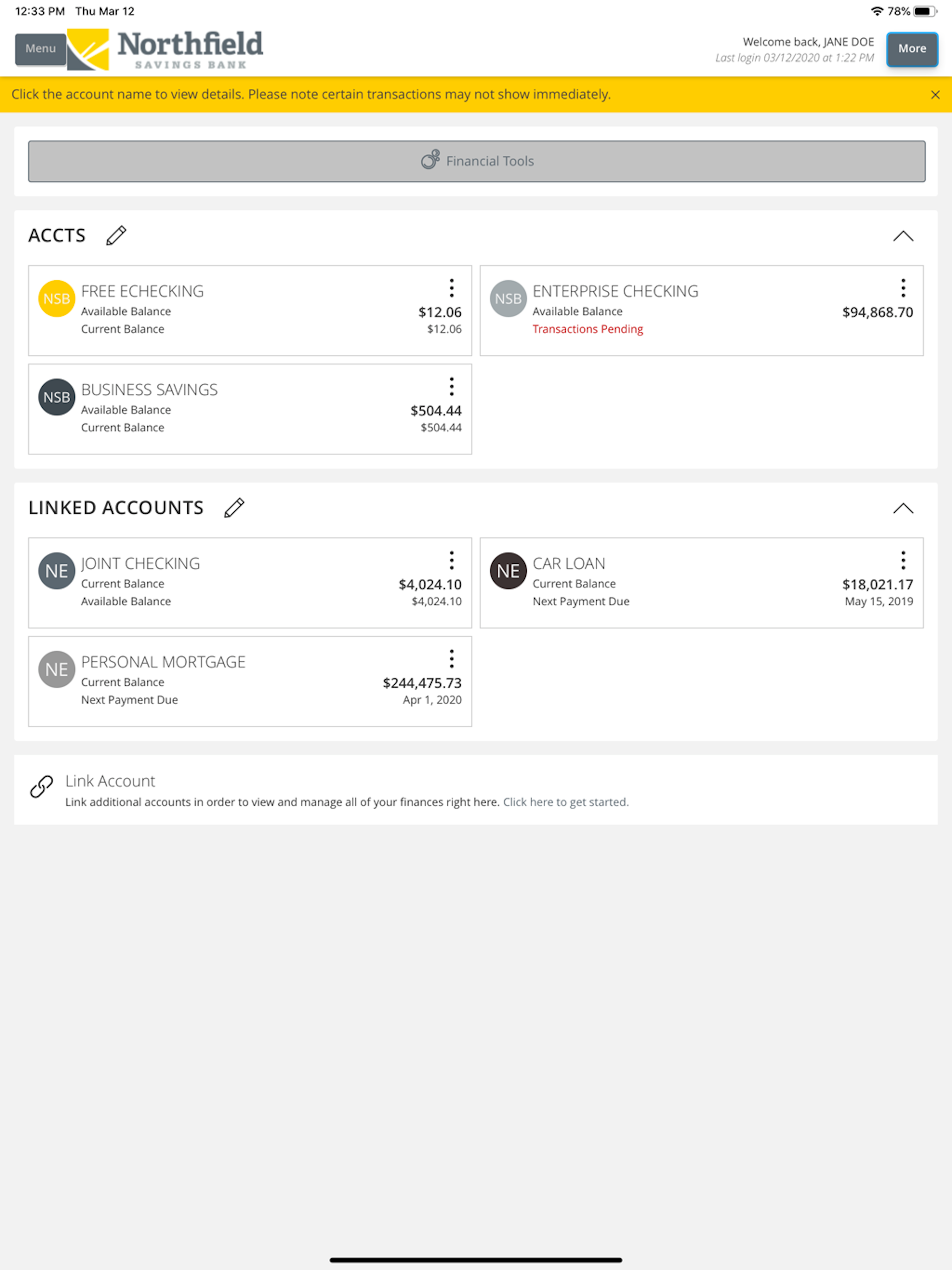Open Enterprise Checking three-dot options
This screenshot has width=952, height=1270.
903,288
